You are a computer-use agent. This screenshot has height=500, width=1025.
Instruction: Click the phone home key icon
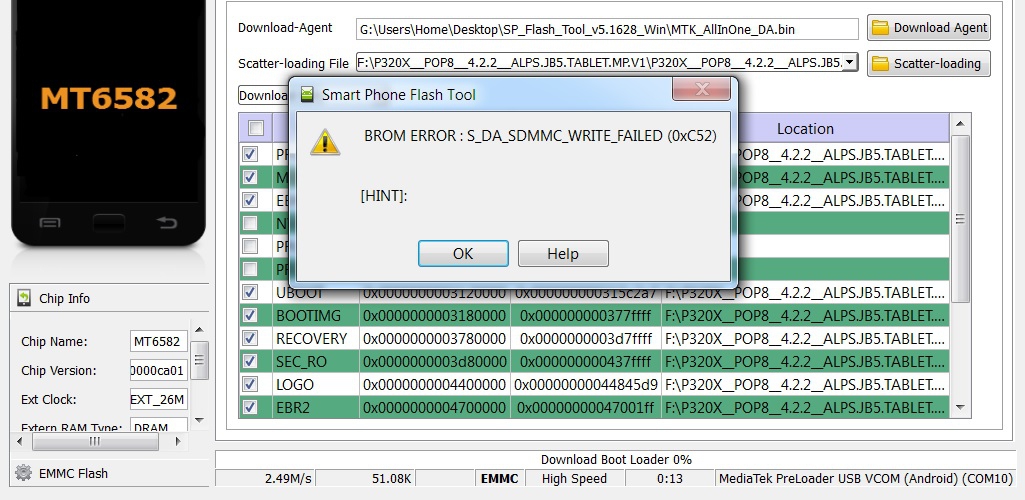pos(109,223)
